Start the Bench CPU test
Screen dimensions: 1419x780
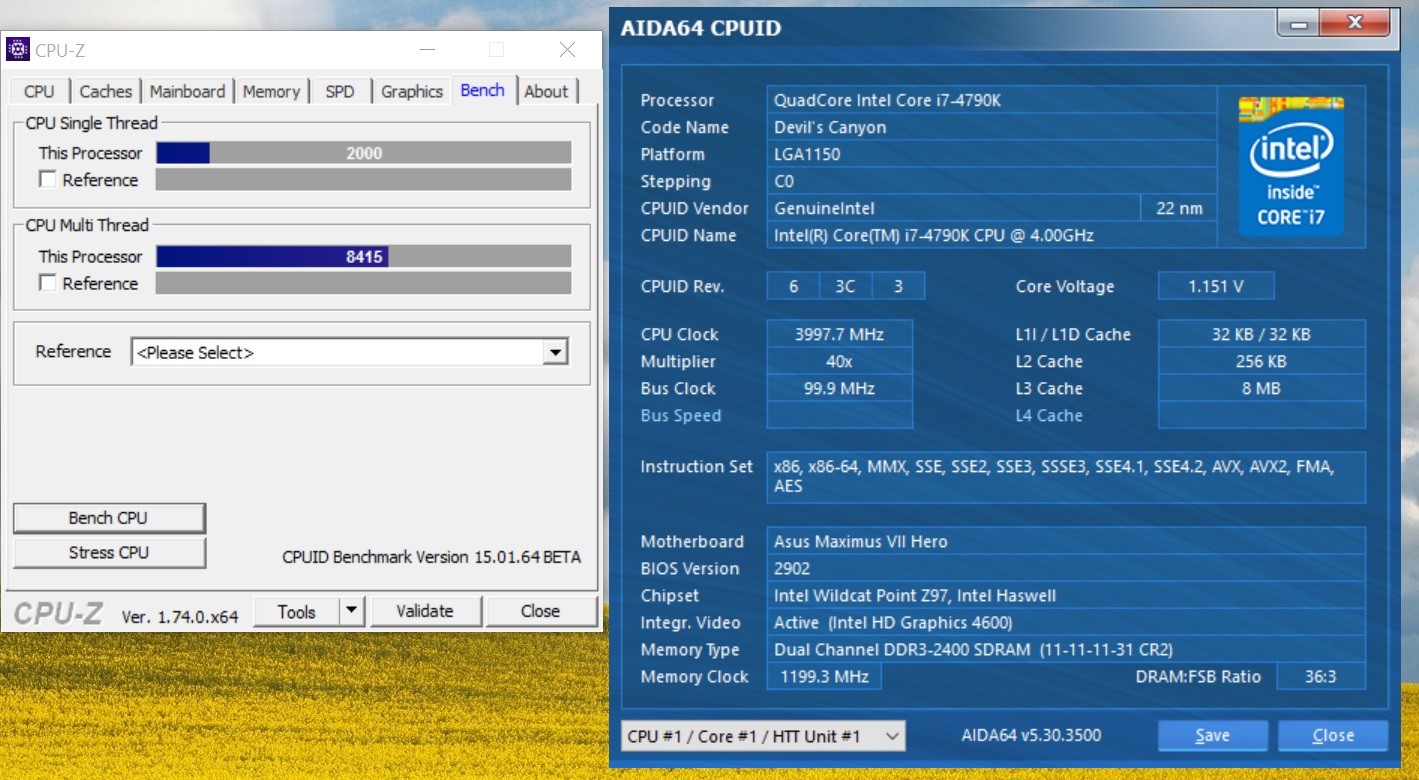[x=108, y=518]
